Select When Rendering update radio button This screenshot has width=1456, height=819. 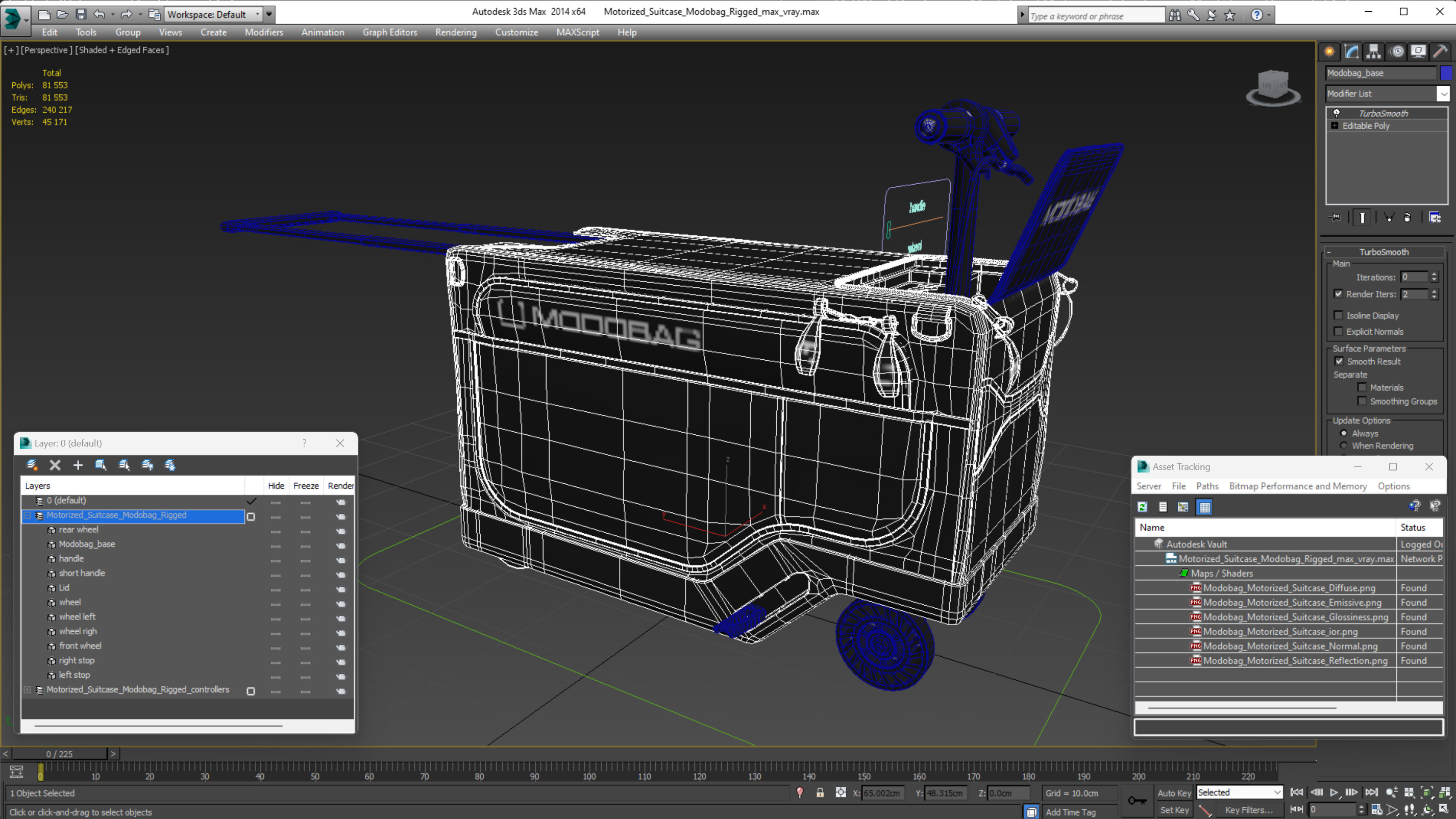[x=1344, y=445]
